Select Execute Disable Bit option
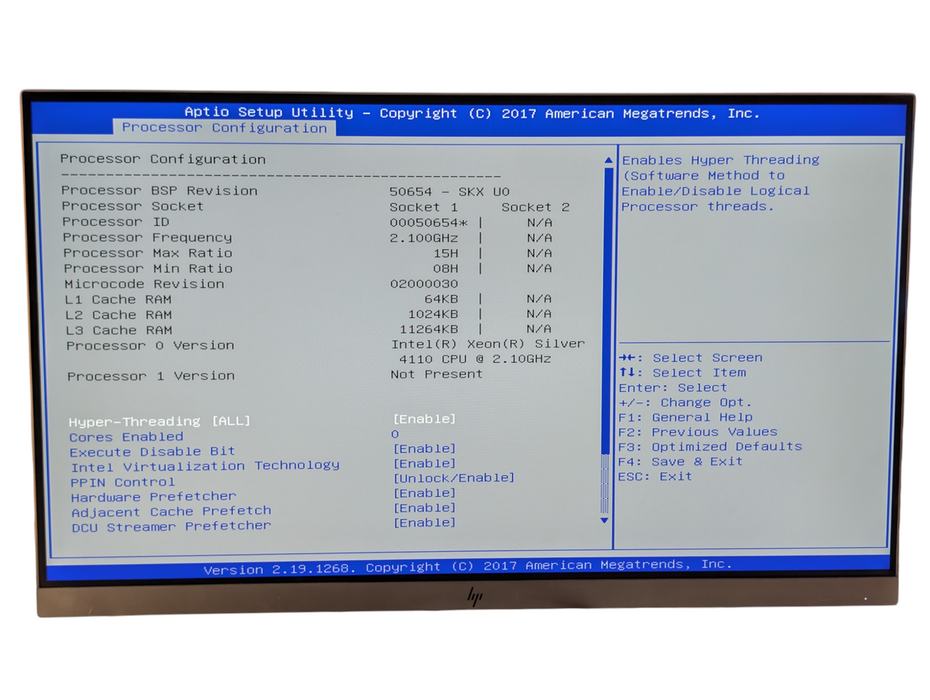 [x=152, y=451]
